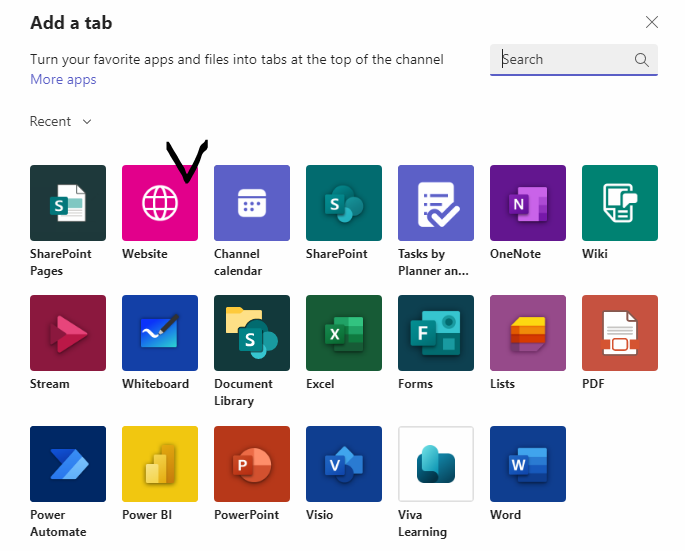Close the Add a tab dialog

click(652, 22)
